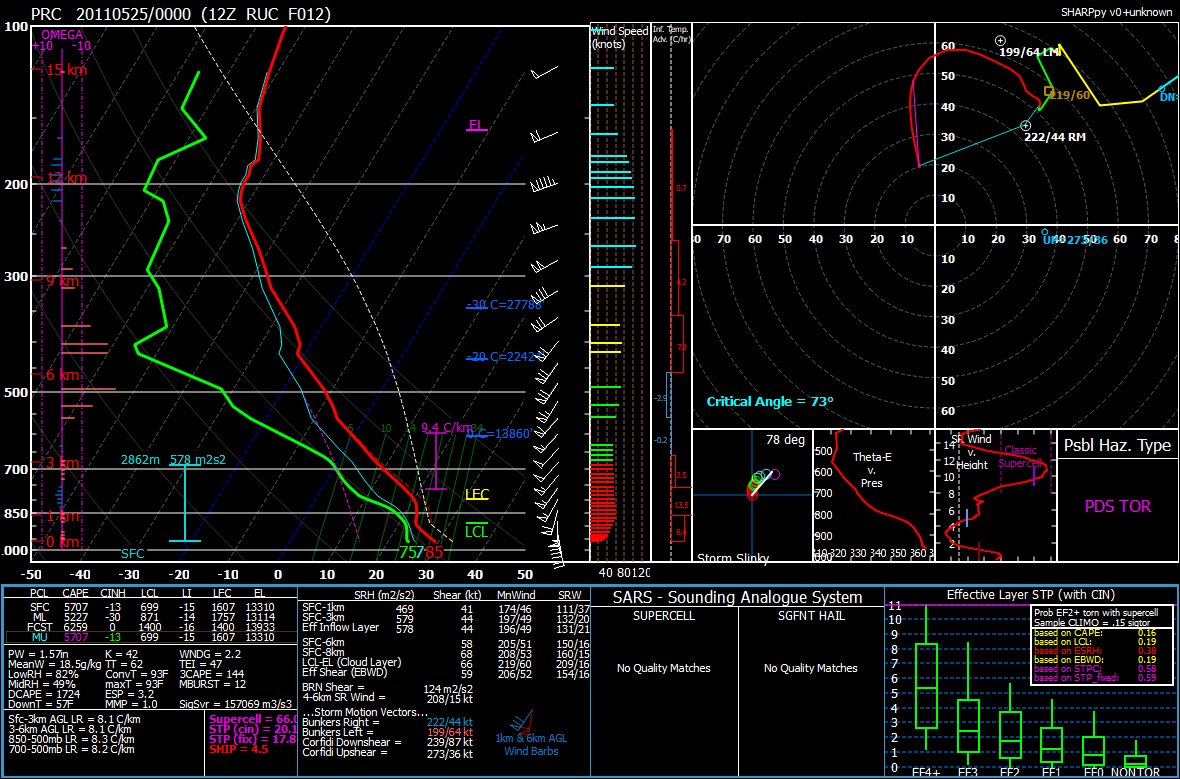Click the Inf. Temp. Adv. panel title
This screenshot has width=1180, height=779.
click(671, 33)
